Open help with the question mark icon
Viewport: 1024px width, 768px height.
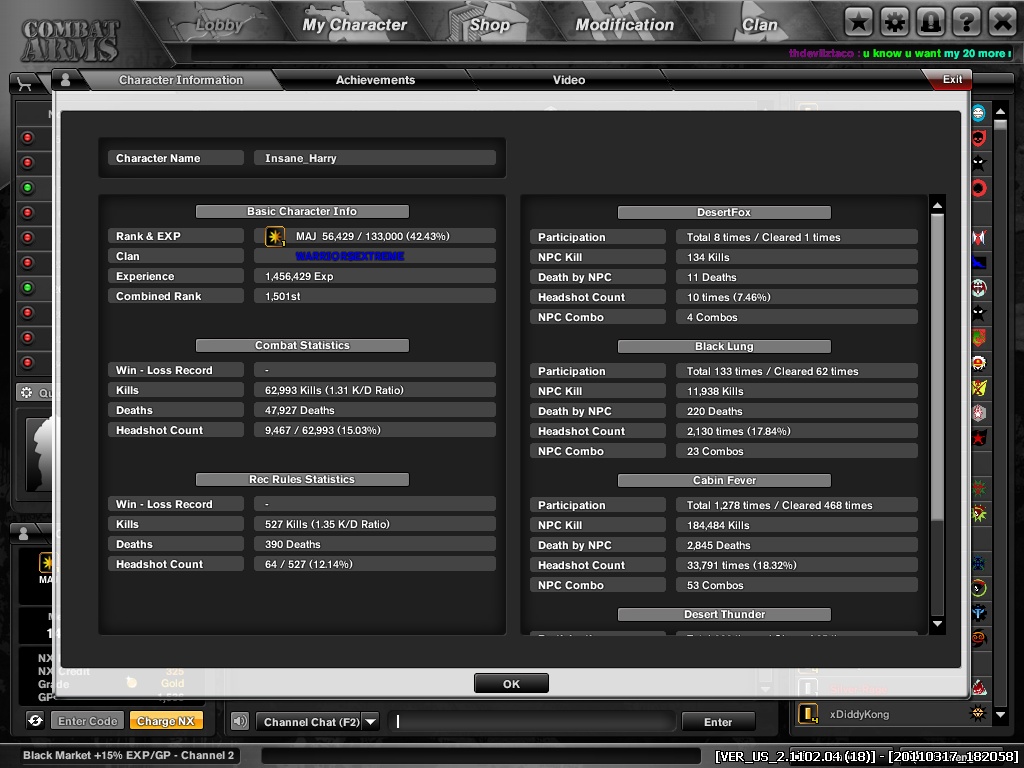pyautogui.click(x=967, y=23)
